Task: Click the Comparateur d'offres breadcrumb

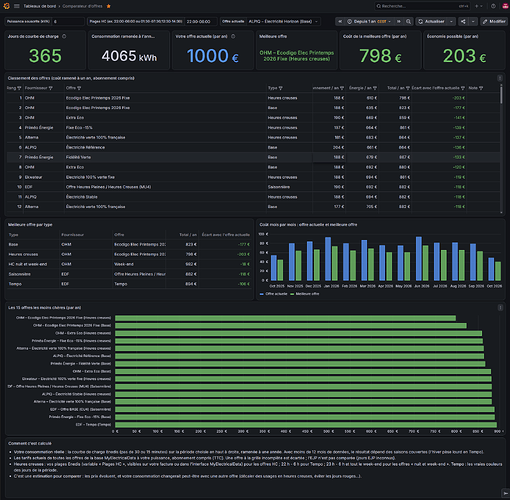Action: pos(82,6)
